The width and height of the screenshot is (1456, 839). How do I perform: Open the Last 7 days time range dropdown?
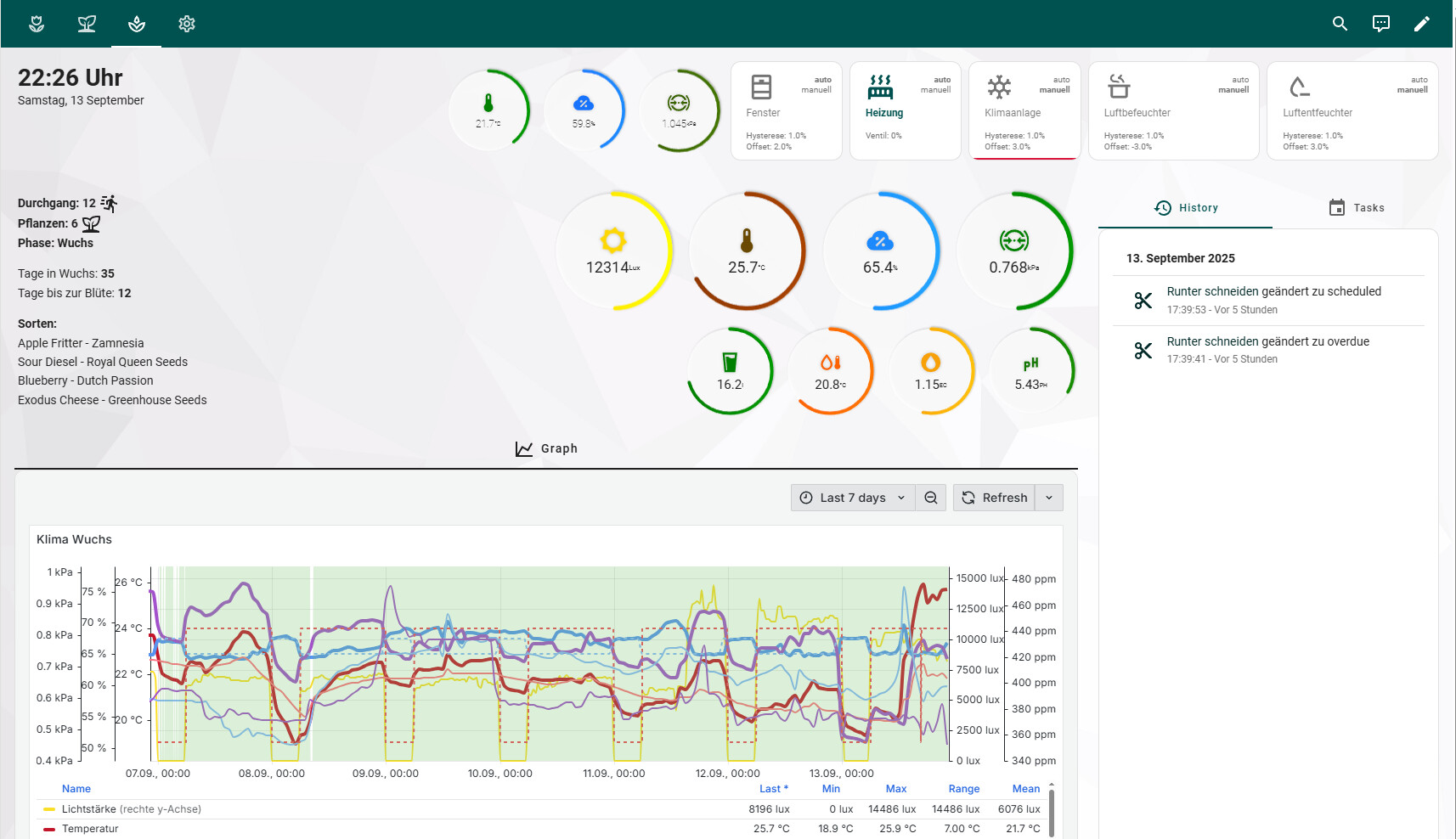pyautogui.click(x=853, y=498)
